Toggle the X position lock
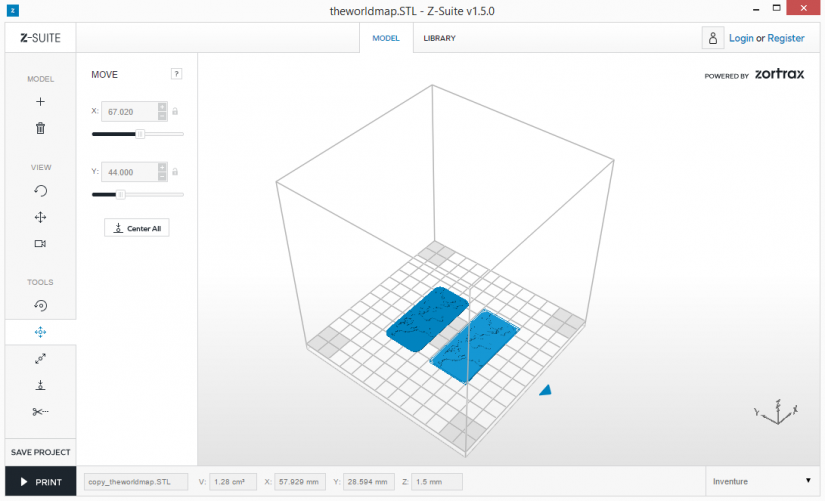 coord(175,112)
